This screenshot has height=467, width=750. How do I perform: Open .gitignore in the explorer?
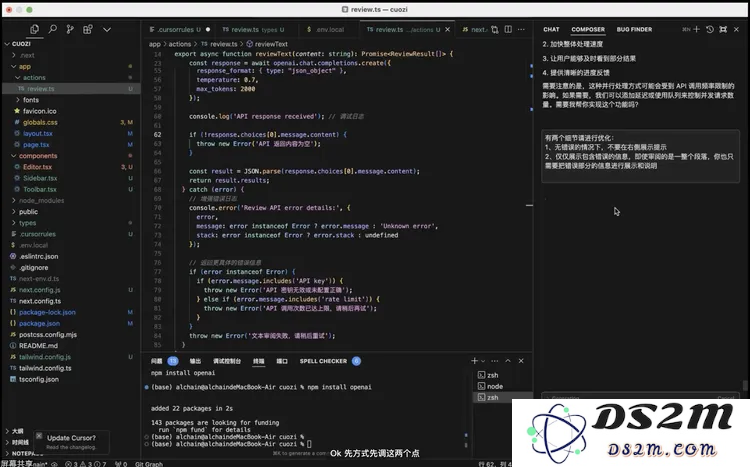(33, 267)
